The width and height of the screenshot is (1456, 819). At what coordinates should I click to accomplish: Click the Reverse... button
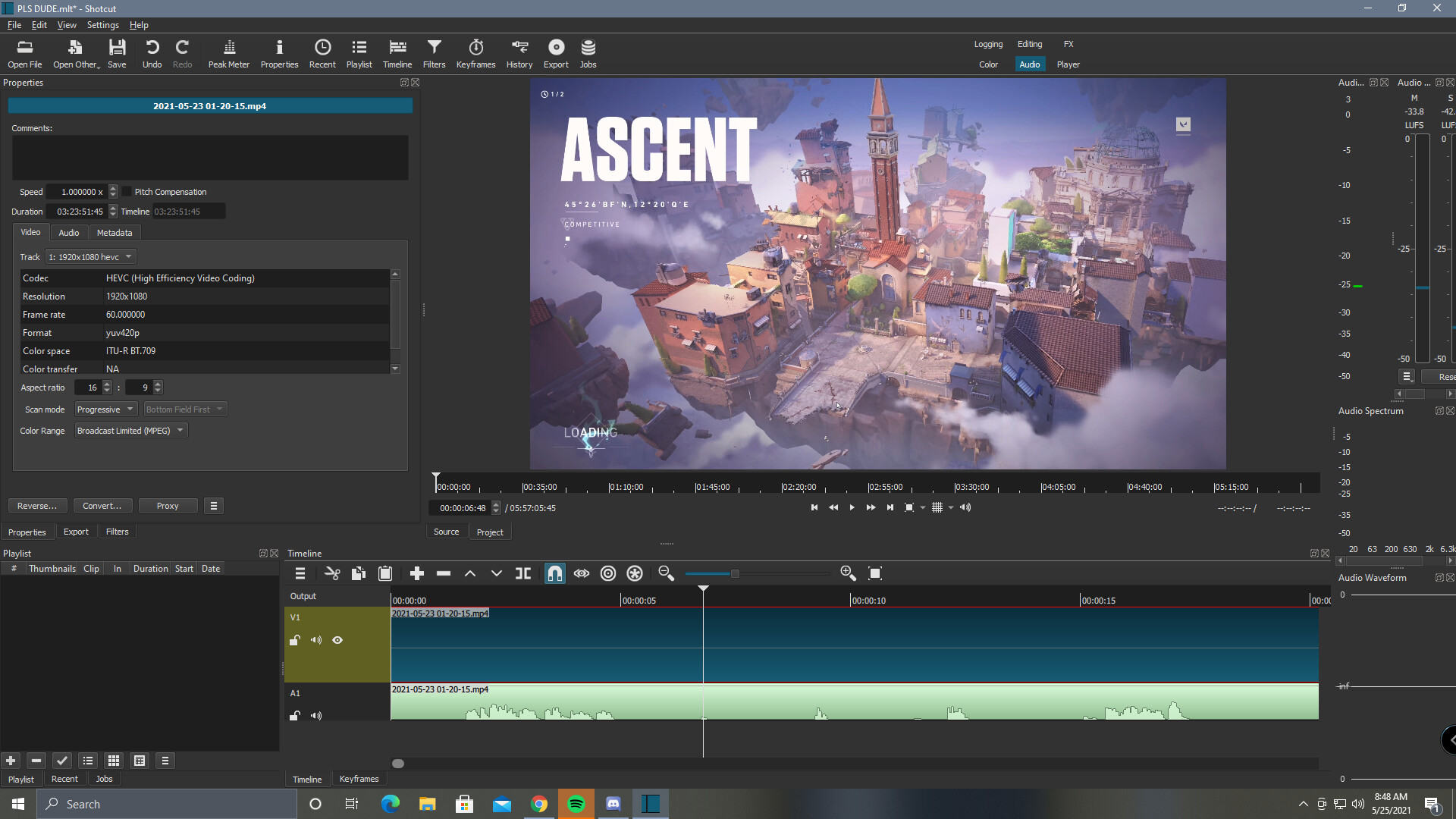pos(37,506)
